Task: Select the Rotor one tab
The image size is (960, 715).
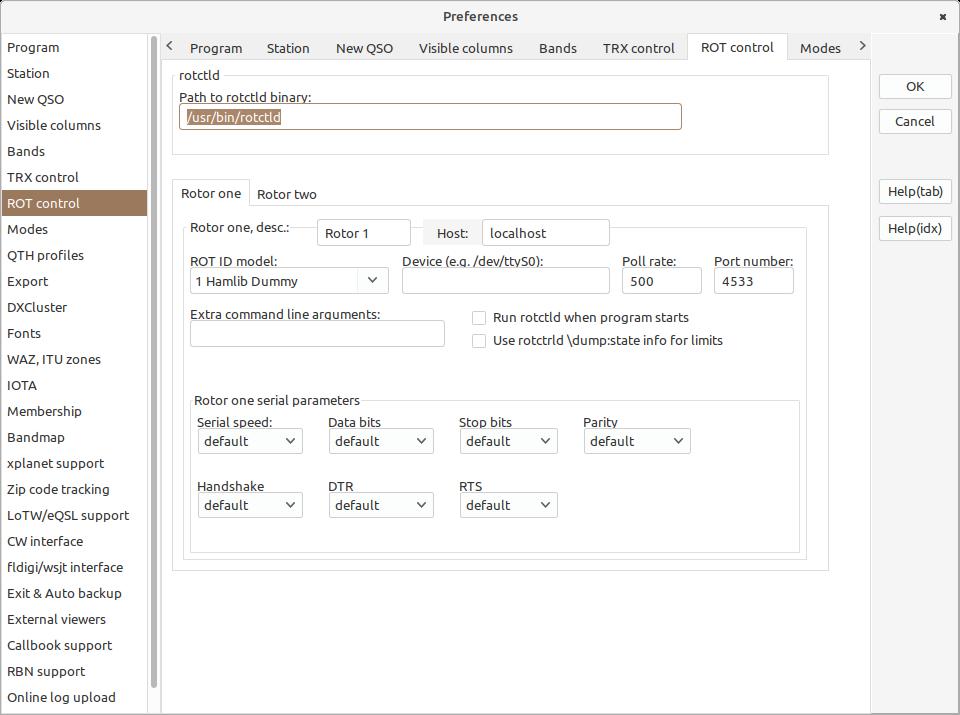Action: pyautogui.click(x=211, y=193)
